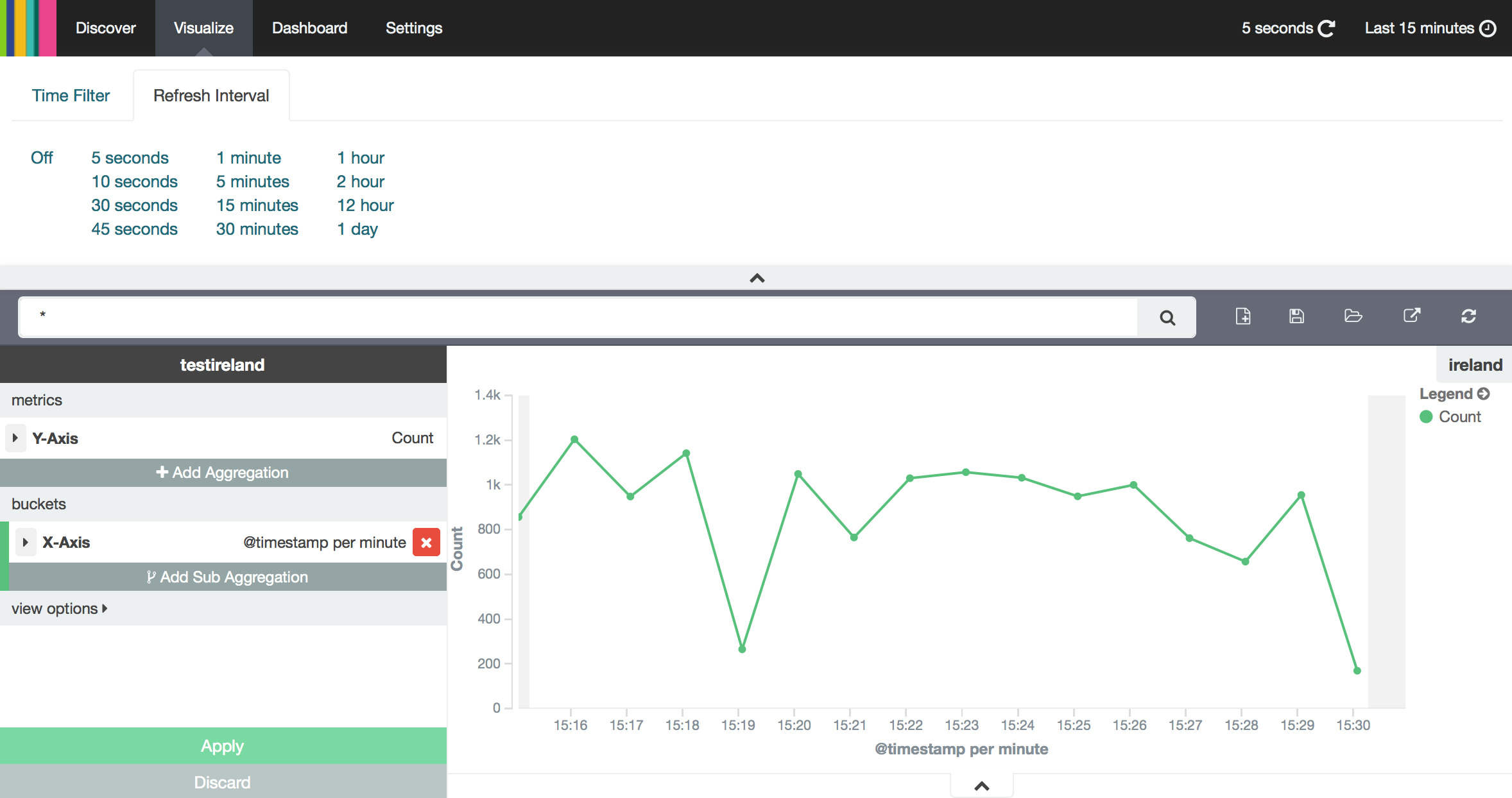Set refresh interval to 5 seconds
Viewport: 1512px width, 798px height.
[130, 158]
